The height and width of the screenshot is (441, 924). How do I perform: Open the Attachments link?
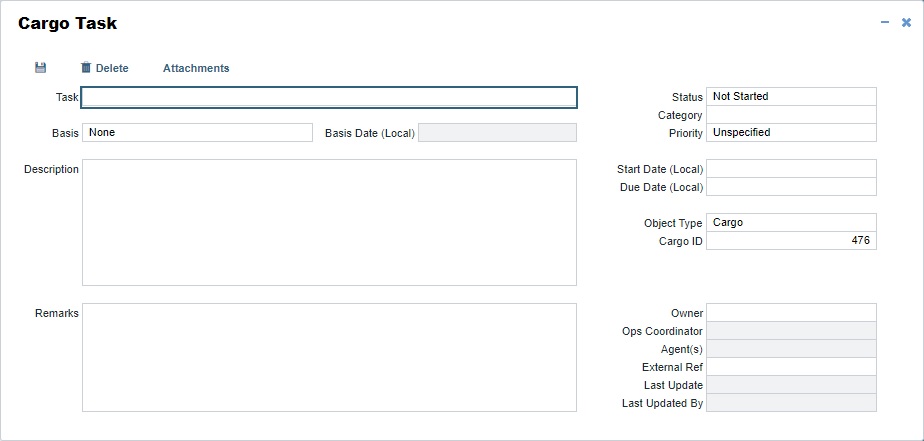196,68
